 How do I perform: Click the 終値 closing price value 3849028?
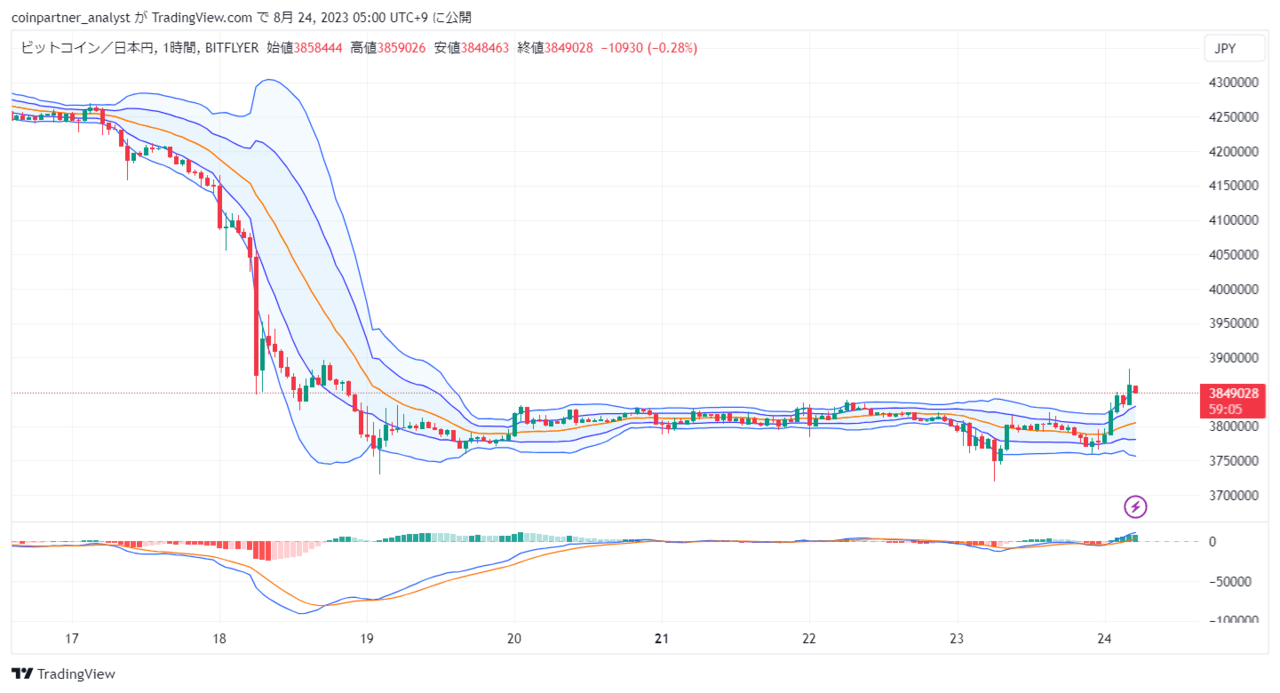tap(569, 47)
